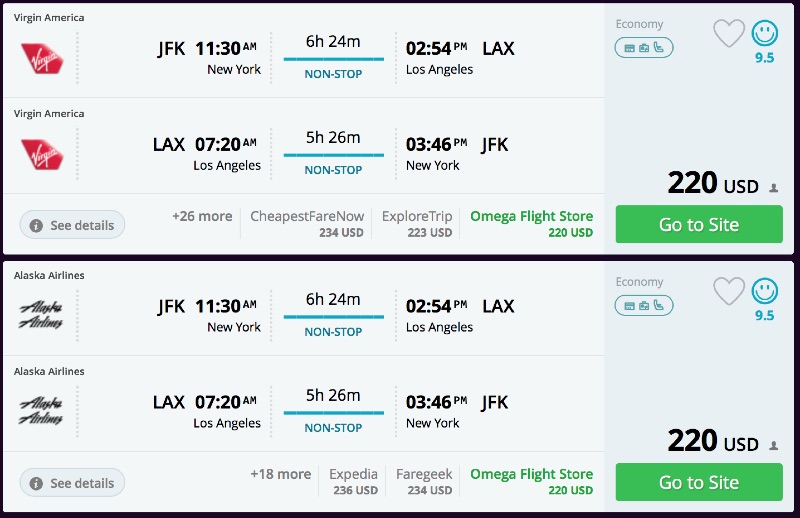Screen dimensions: 800x518
Task: Click the amenities icons badge on Virgin America result
Action: pyautogui.click(x=644, y=48)
